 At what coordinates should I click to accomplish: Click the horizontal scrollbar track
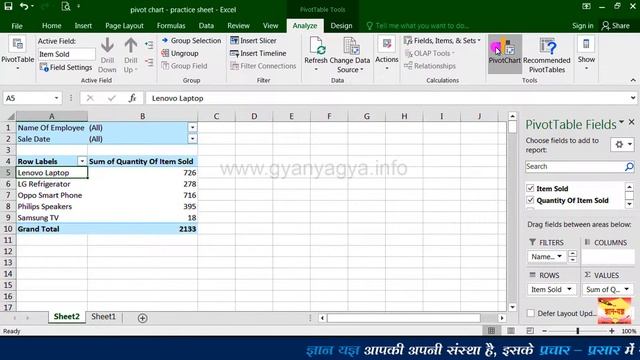(403, 318)
